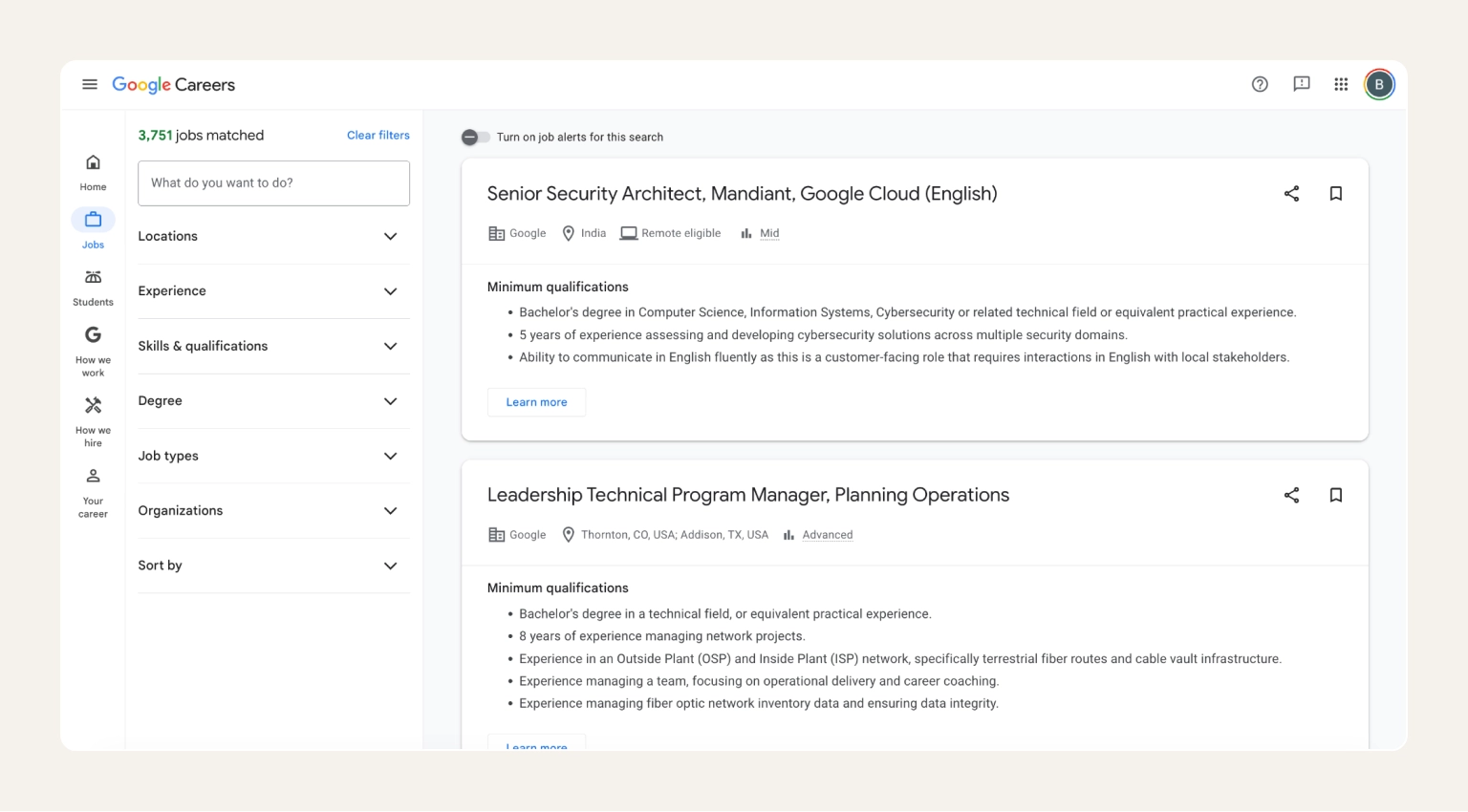Click the 'Remote eligible' label

pyautogui.click(x=680, y=233)
